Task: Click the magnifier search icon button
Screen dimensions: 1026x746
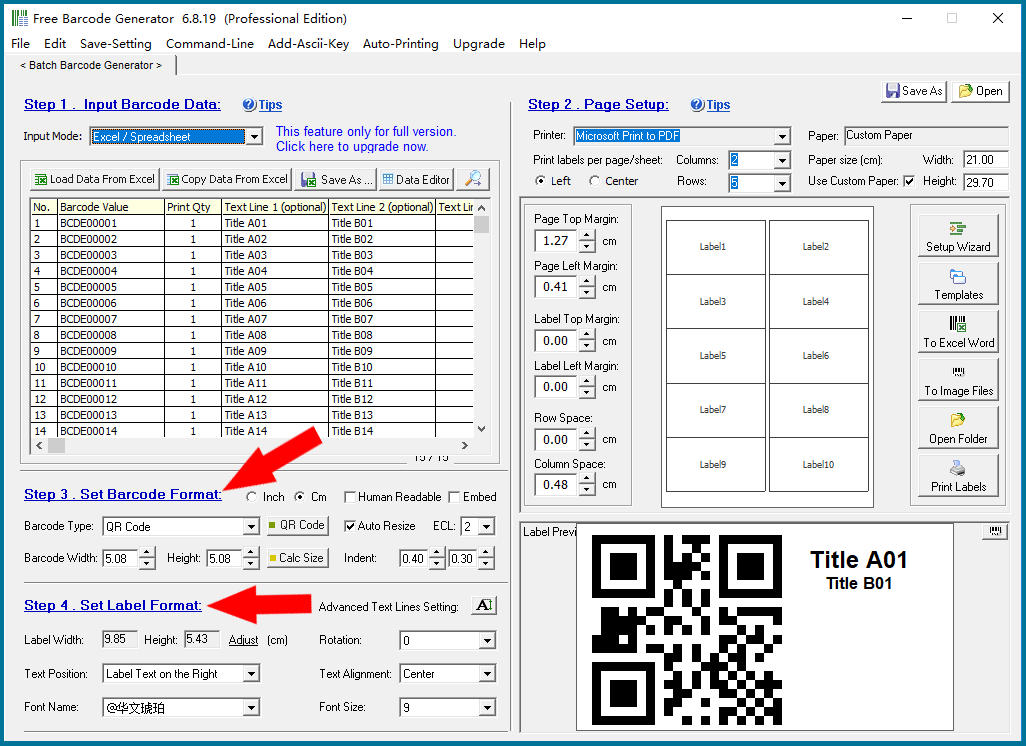Action: pyautogui.click(x=473, y=179)
